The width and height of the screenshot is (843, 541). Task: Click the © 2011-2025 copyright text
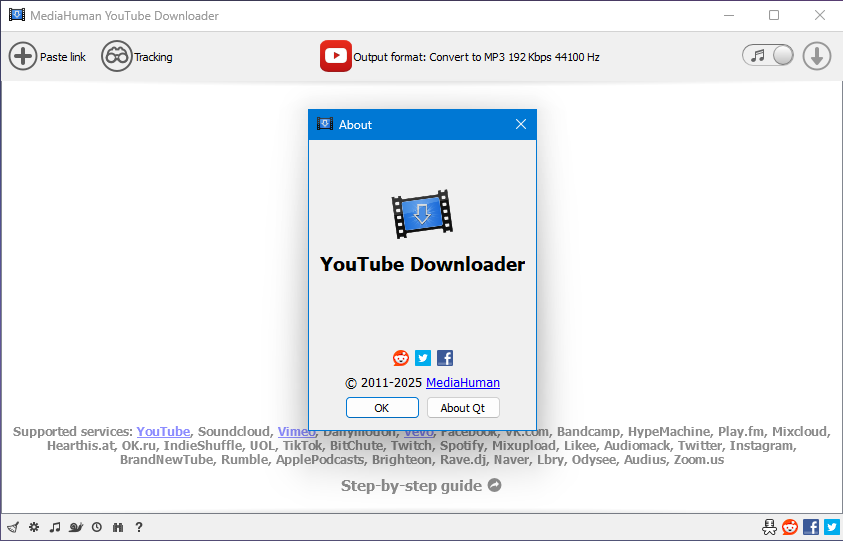tap(383, 383)
